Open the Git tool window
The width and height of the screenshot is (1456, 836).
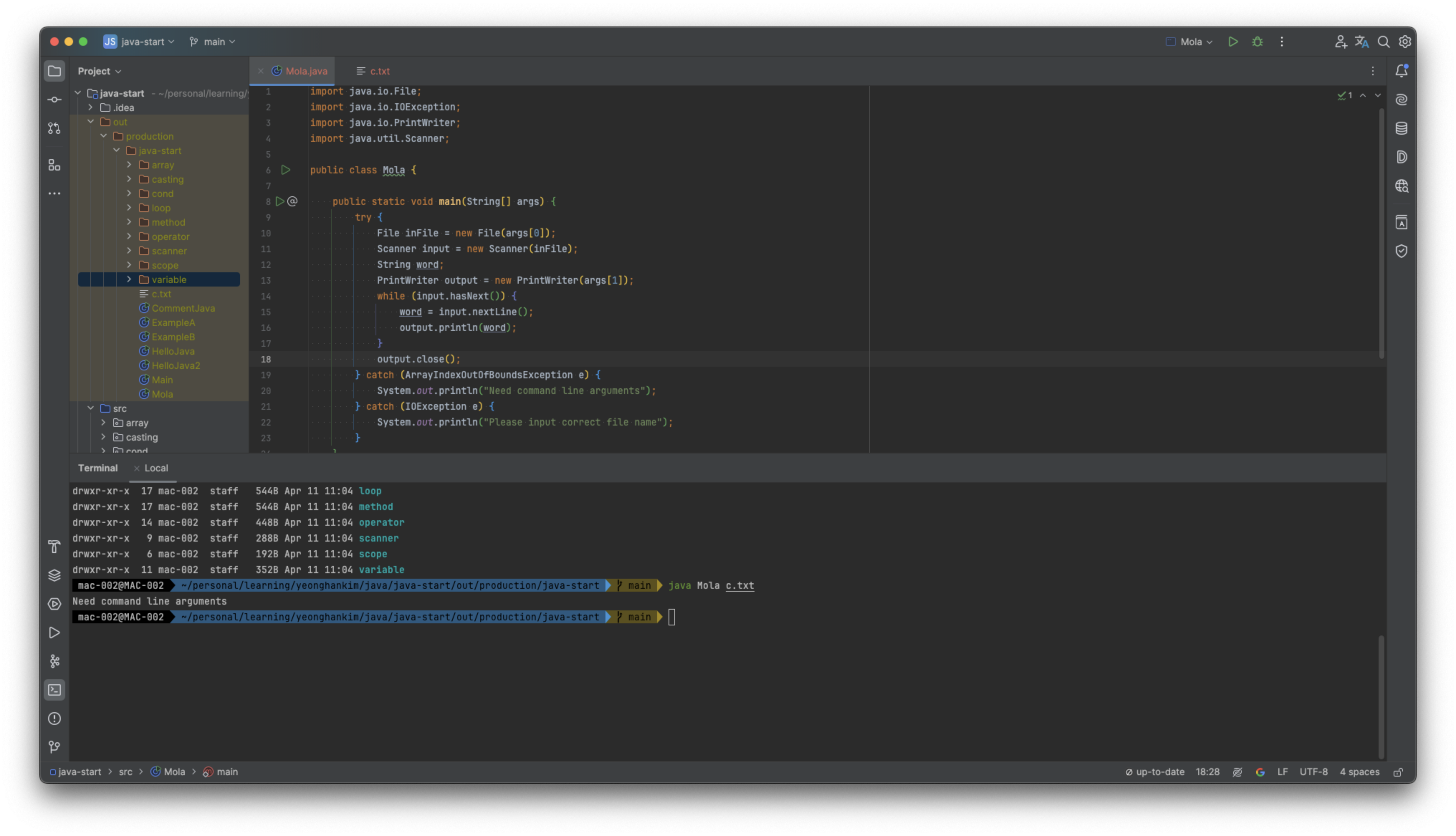(54, 747)
